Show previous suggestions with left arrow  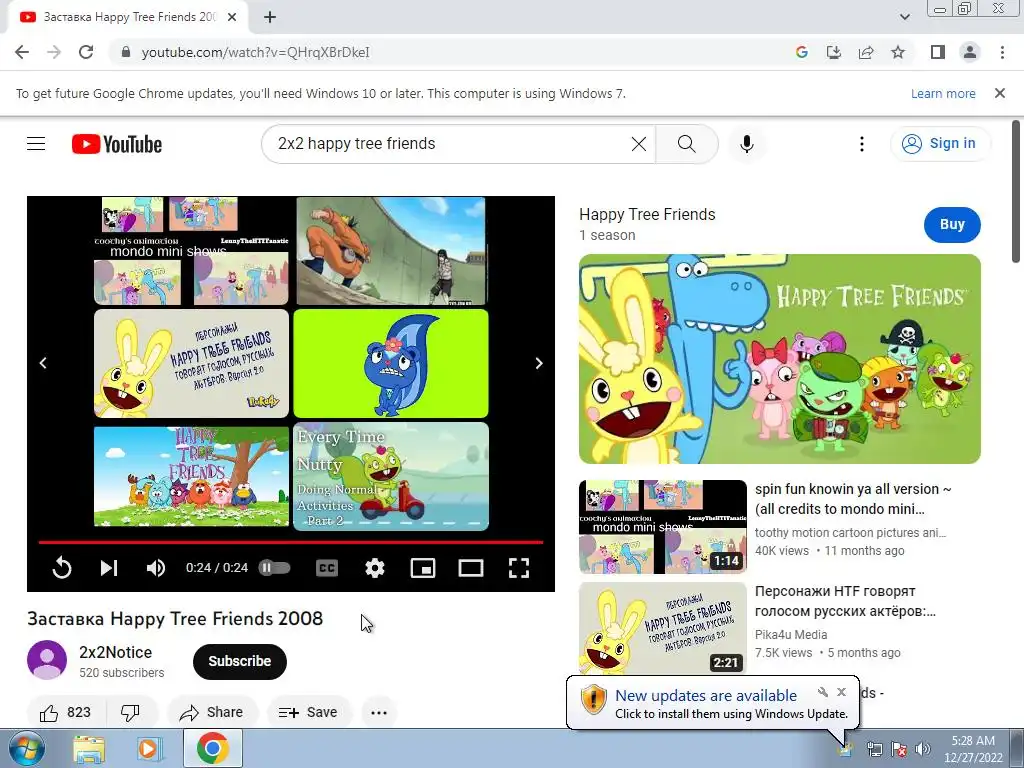pos(43,363)
